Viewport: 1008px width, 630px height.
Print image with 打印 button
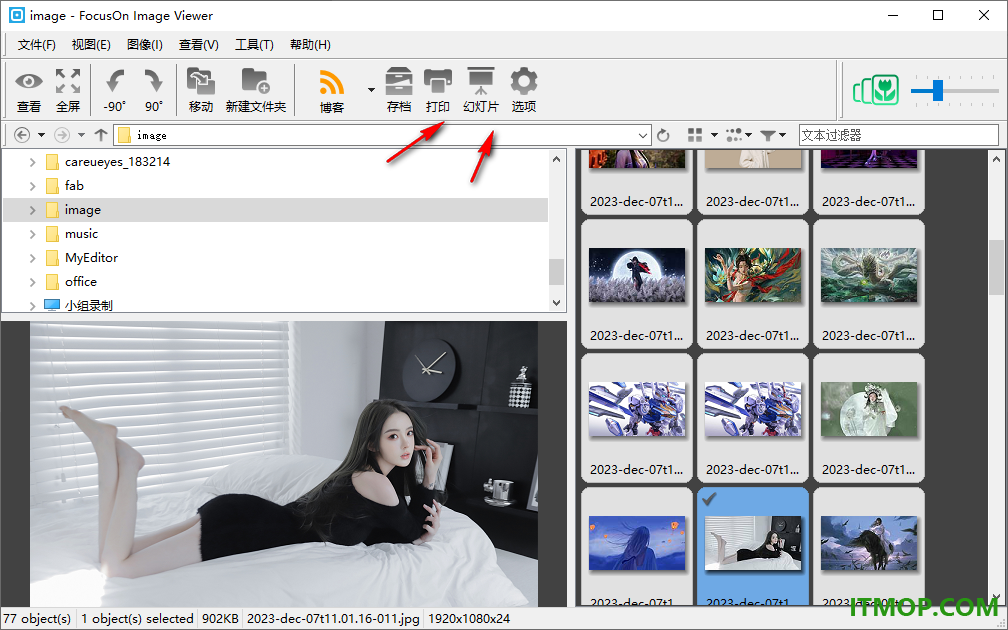coord(438,90)
